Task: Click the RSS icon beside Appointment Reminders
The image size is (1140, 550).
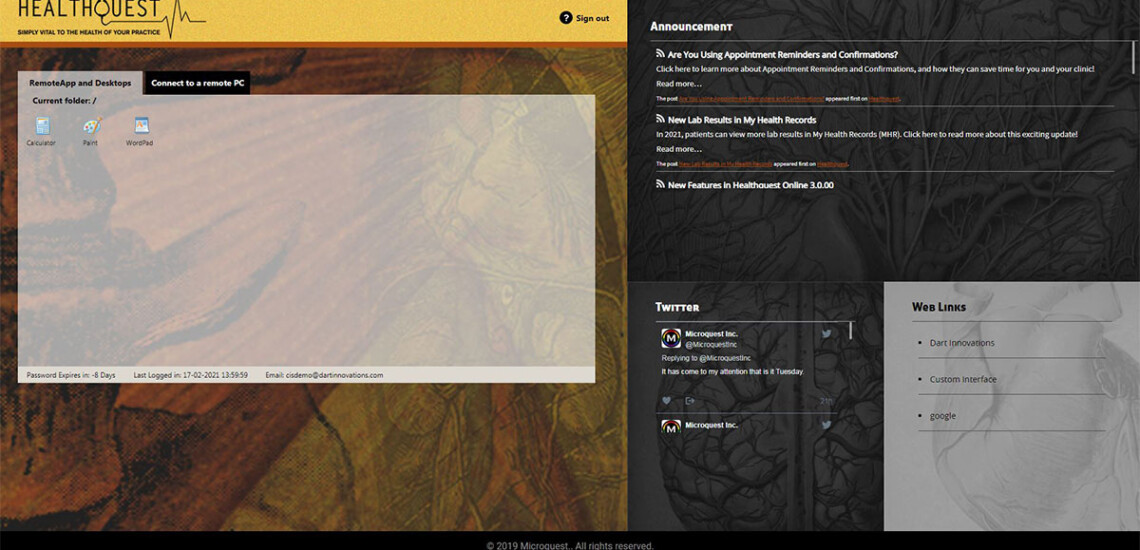Action: click(x=660, y=54)
